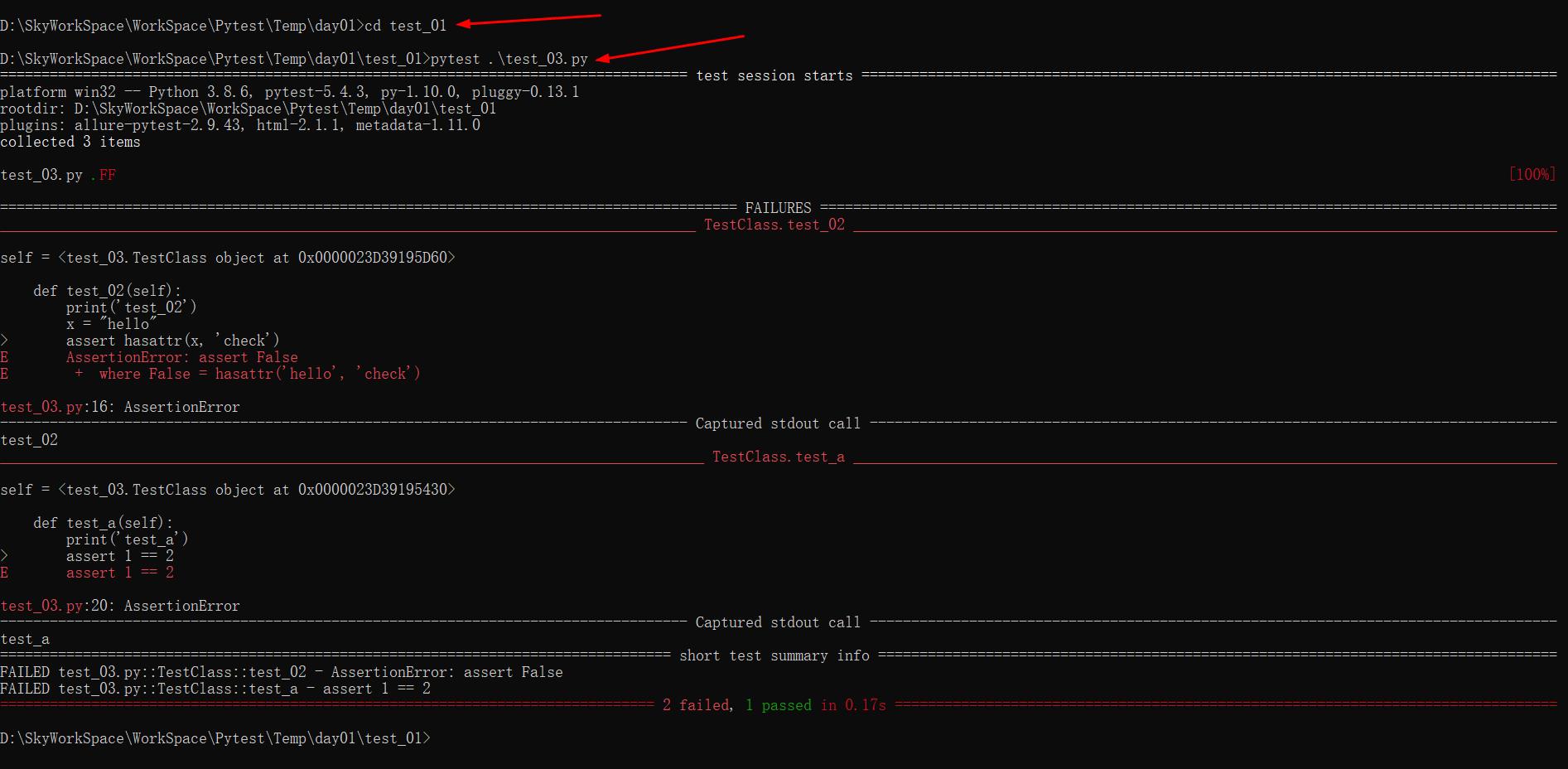Click the 'test session starts' header
Viewport: 1568px width, 769px height.
click(x=774, y=75)
